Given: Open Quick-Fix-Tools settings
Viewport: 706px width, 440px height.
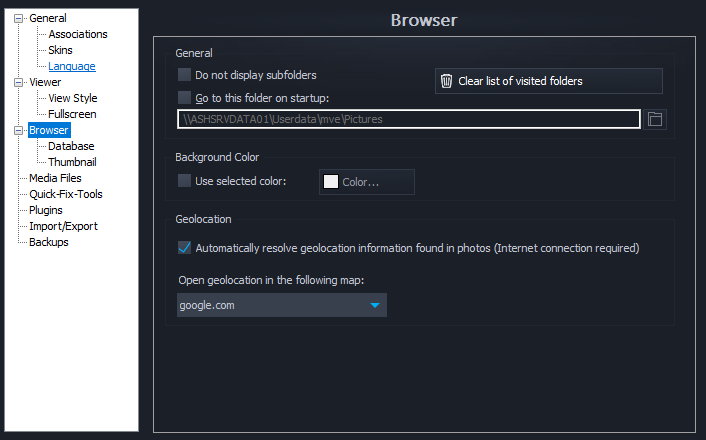Looking at the screenshot, I should click(x=65, y=194).
